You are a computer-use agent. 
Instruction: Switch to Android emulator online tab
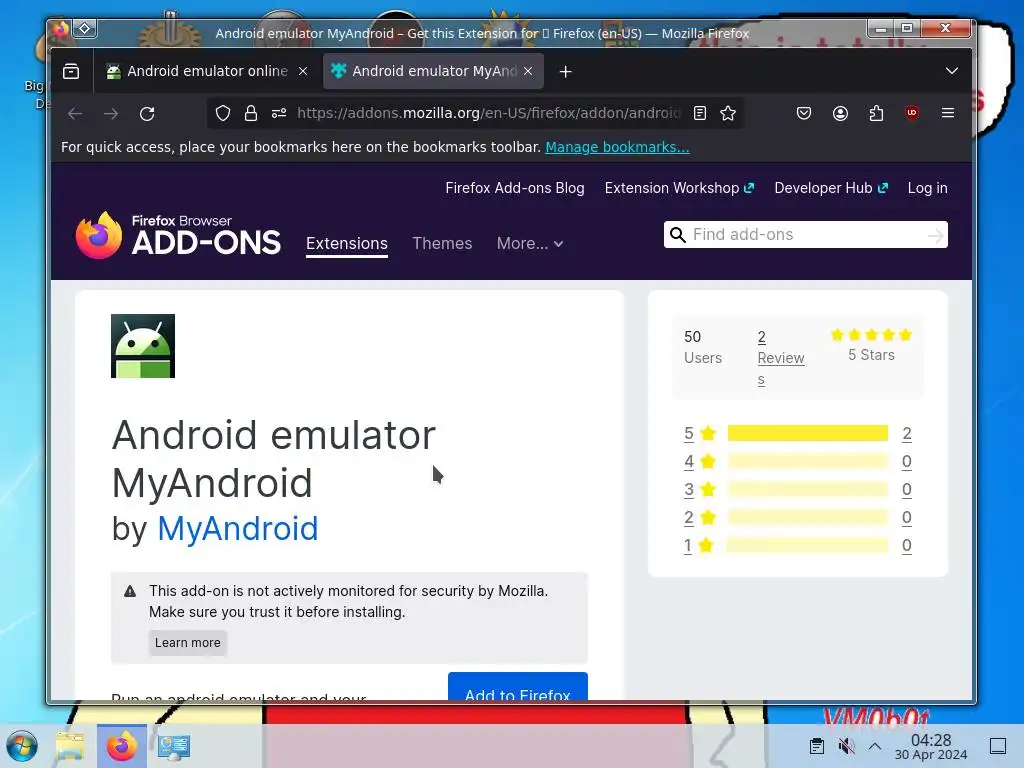pos(197,71)
